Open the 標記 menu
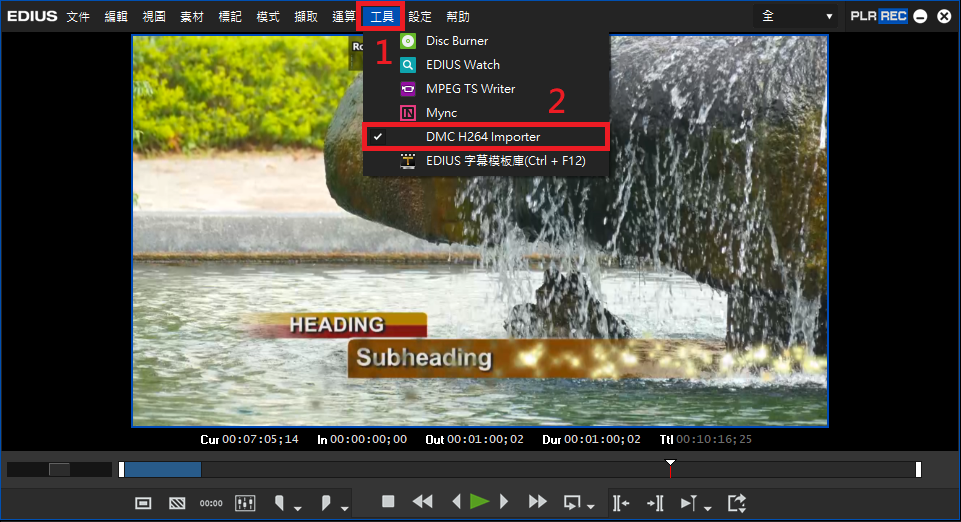The height and width of the screenshot is (522, 961). click(230, 17)
